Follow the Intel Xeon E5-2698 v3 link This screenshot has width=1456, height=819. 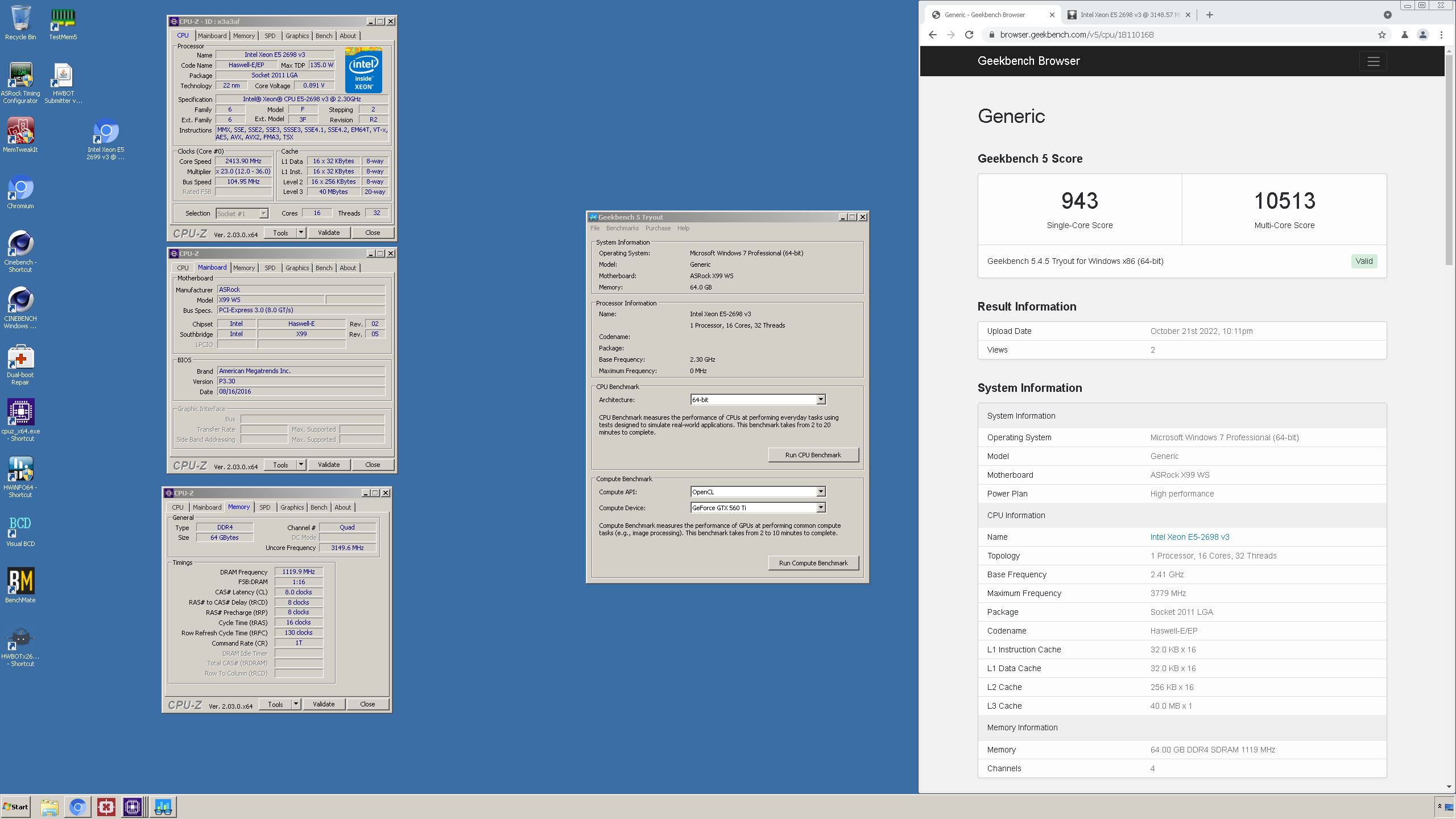click(1189, 537)
